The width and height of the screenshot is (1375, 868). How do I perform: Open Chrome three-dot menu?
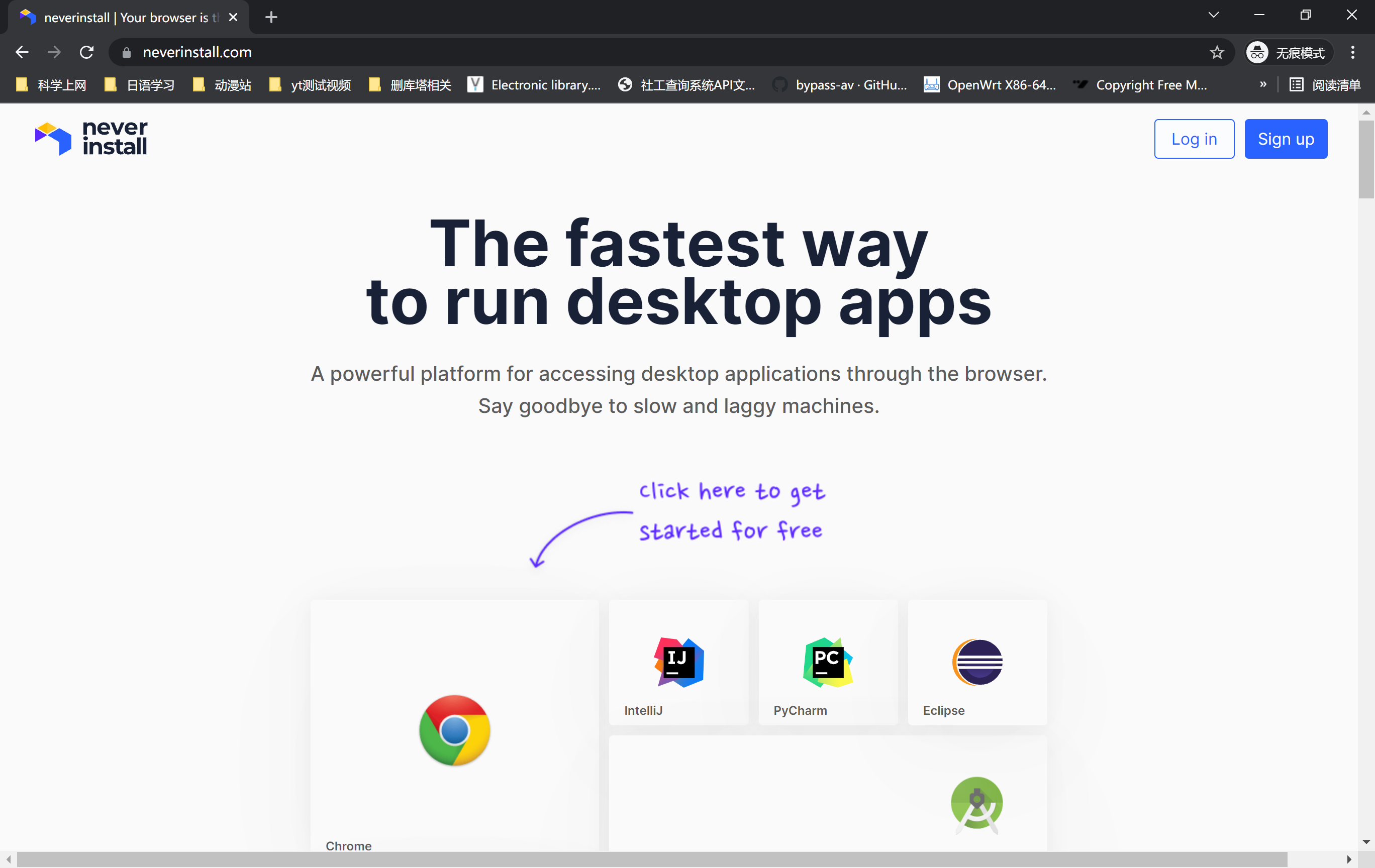[x=1352, y=53]
